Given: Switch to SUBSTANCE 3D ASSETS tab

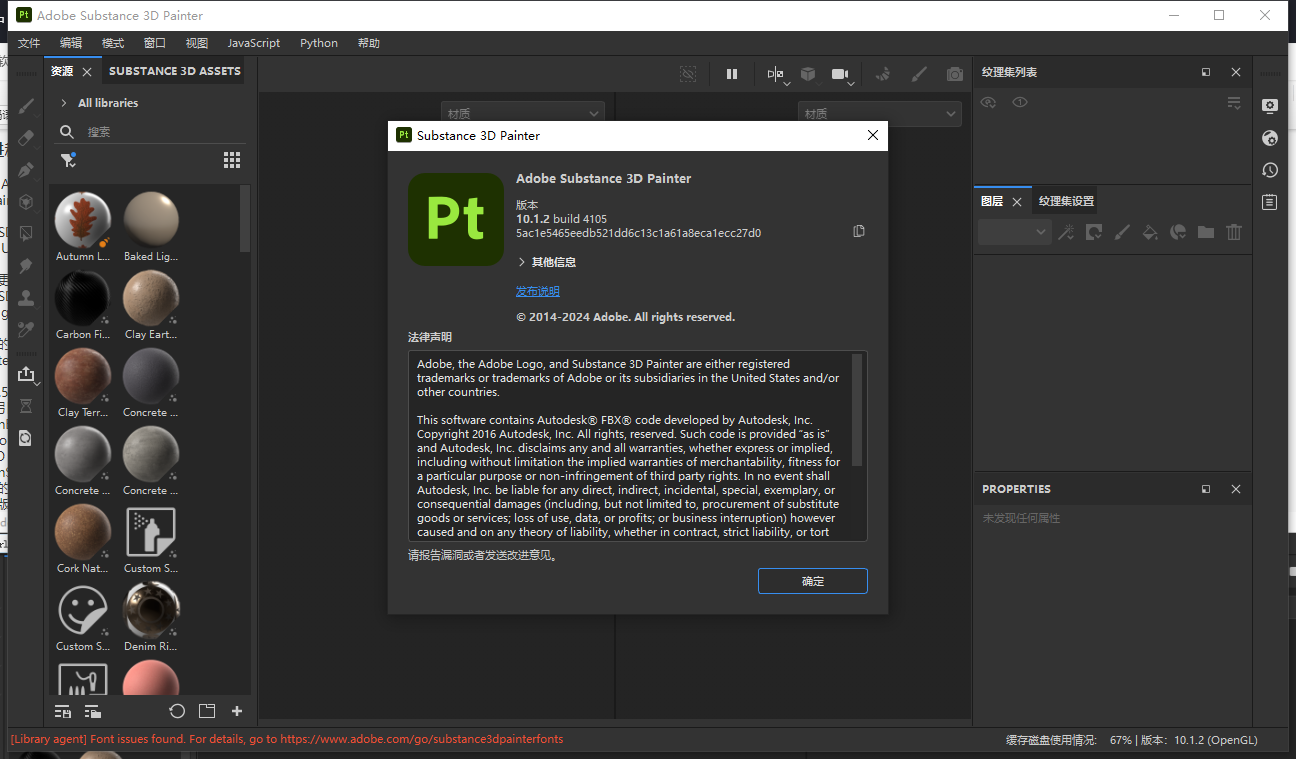Looking at the screenshot, I should pyautogui.click(x=175, y=71).
